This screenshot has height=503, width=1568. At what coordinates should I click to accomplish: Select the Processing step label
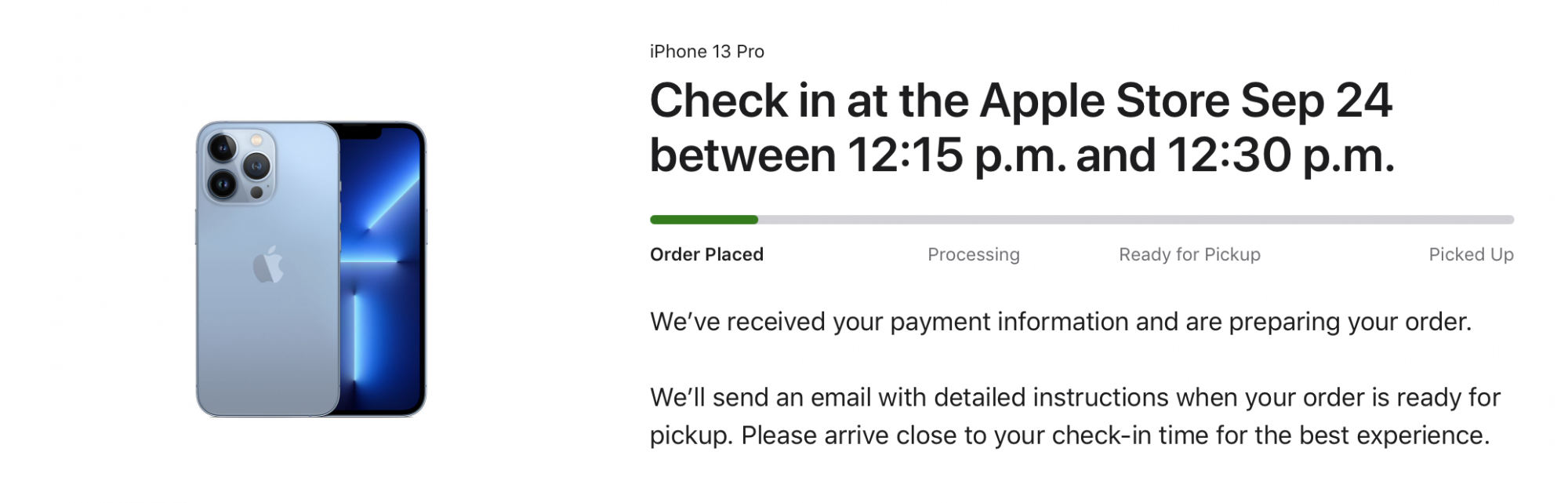coord(973,254)
